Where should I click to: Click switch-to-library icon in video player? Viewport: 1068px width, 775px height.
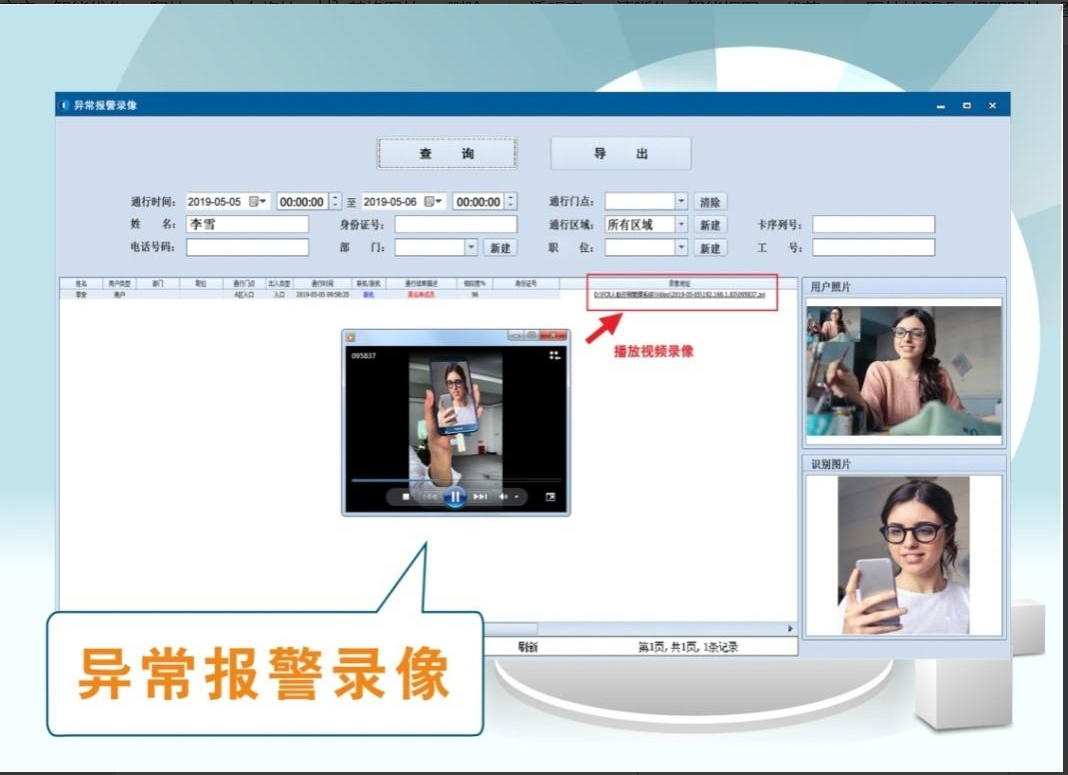555,356
